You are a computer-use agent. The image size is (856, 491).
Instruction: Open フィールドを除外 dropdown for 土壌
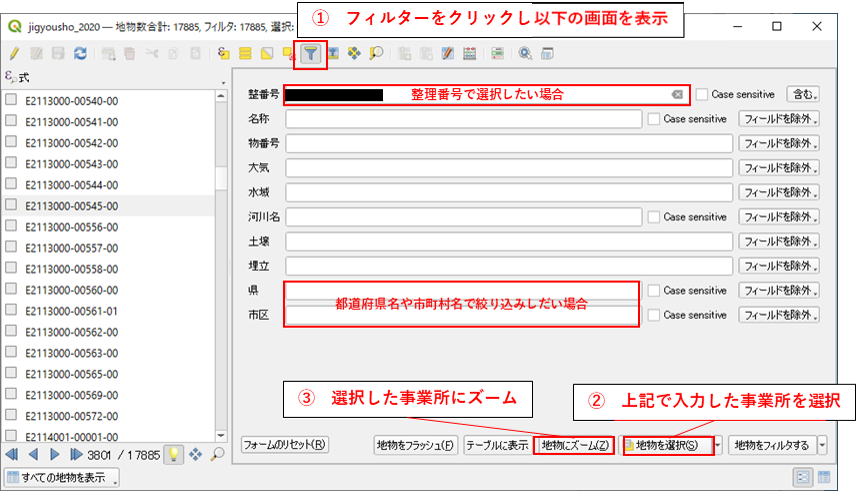click(x=779, y=242)
